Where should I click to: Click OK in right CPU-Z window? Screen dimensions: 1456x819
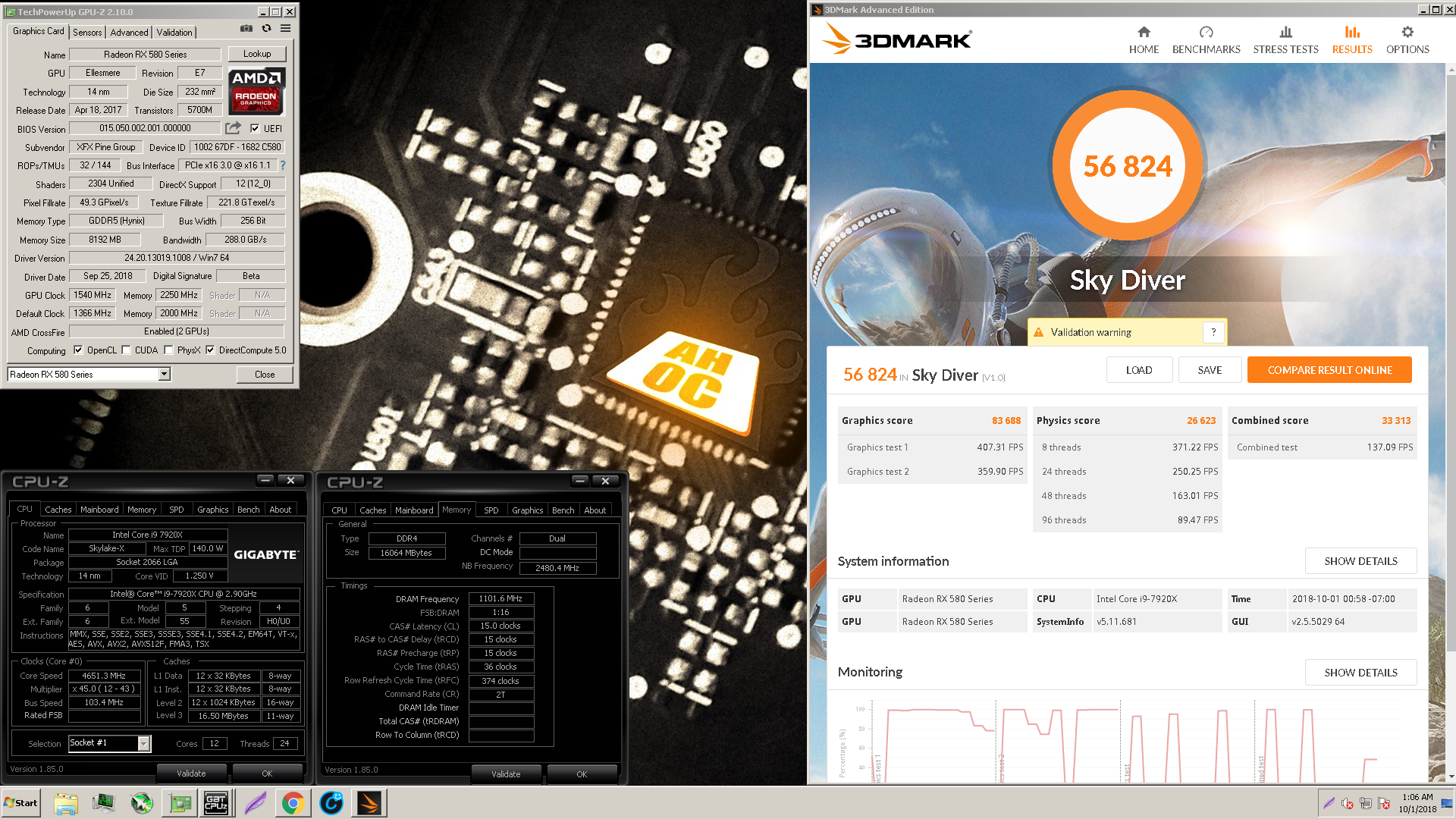pyautogui.click(x=582, y=774)
